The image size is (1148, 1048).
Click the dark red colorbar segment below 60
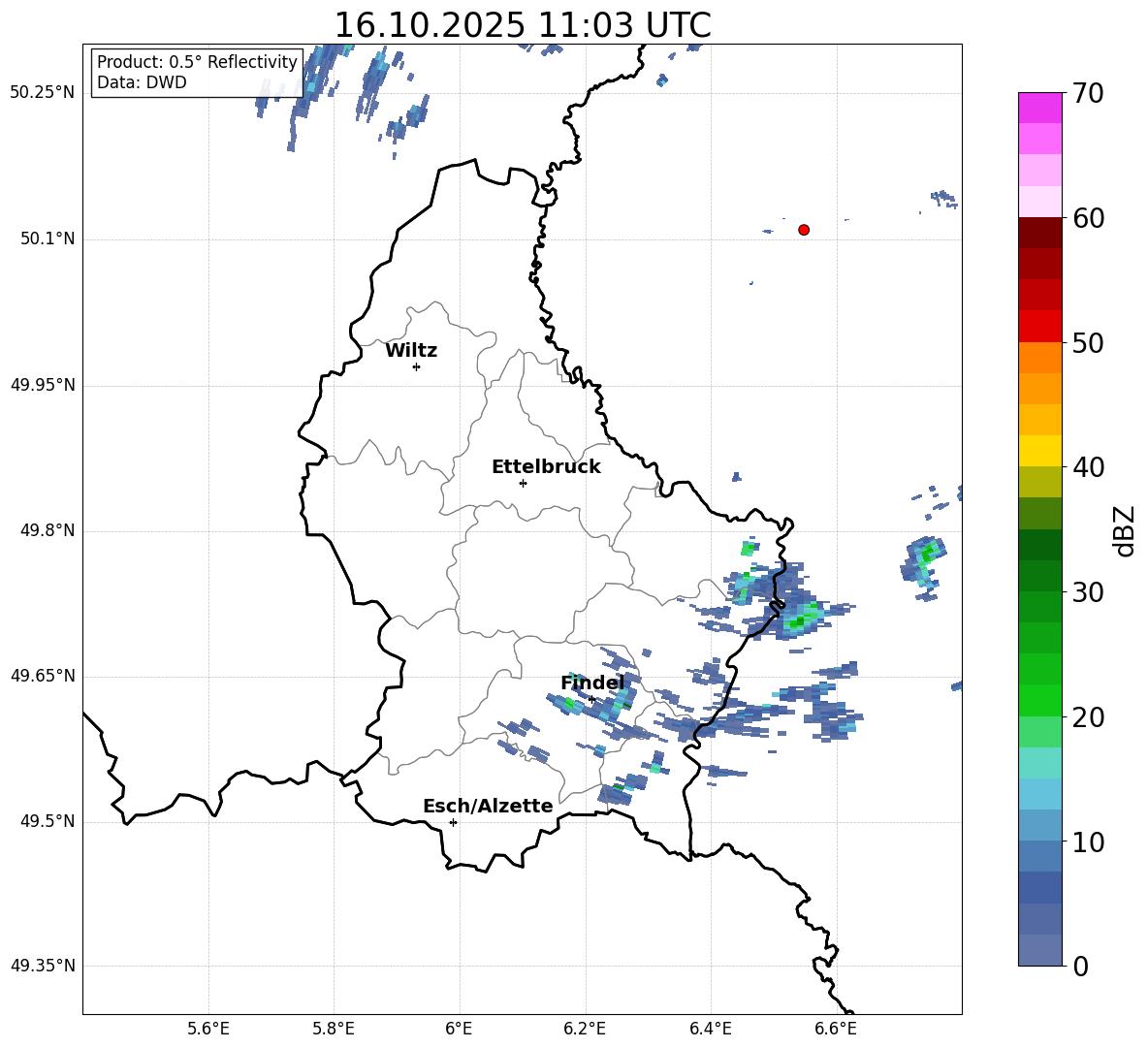[1039, 233]
